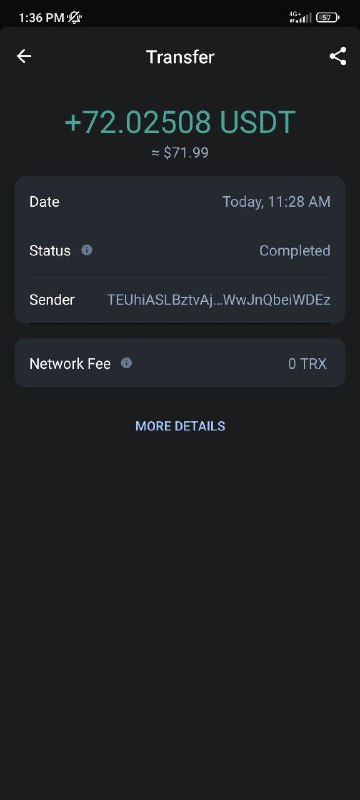This screenshot has width=360, height=800.
Task: Tap the +72.02508 USDT amount
Action: (x=180, y=122)
